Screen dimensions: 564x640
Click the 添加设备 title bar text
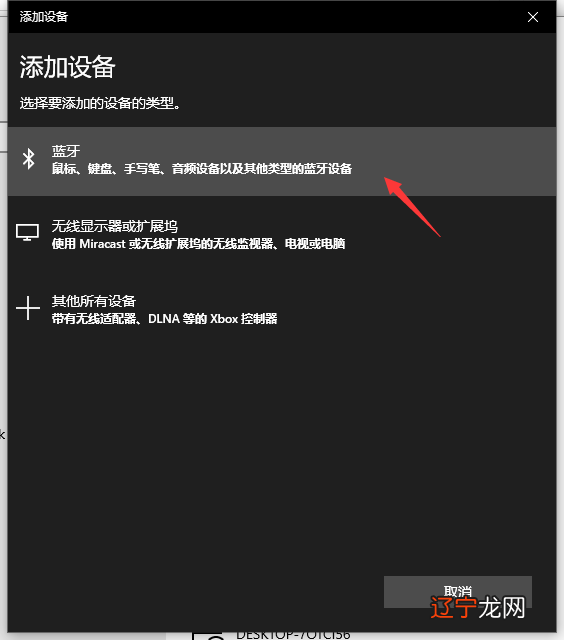(x=44, y=17)
